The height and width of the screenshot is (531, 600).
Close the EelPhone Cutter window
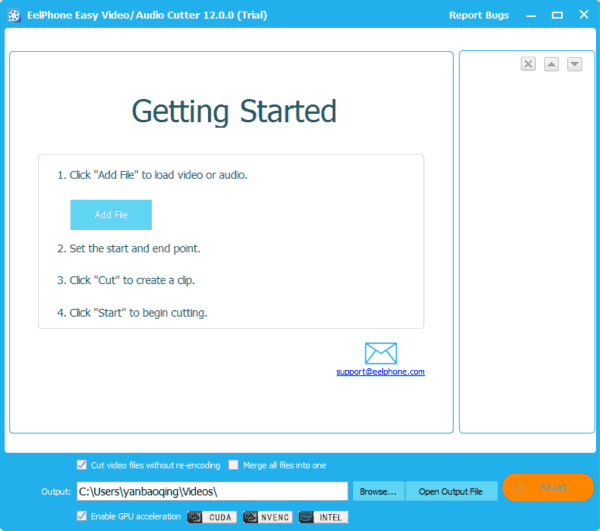(584, 15)
